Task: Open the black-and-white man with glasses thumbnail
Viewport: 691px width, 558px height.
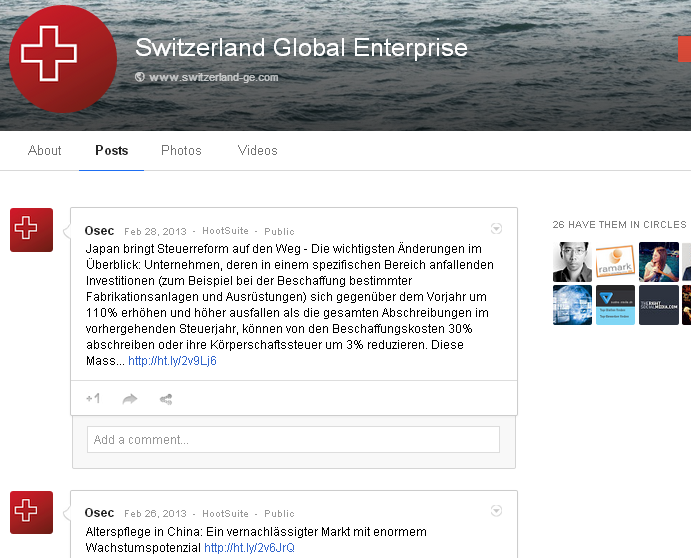Action: (x=572, y=262)
